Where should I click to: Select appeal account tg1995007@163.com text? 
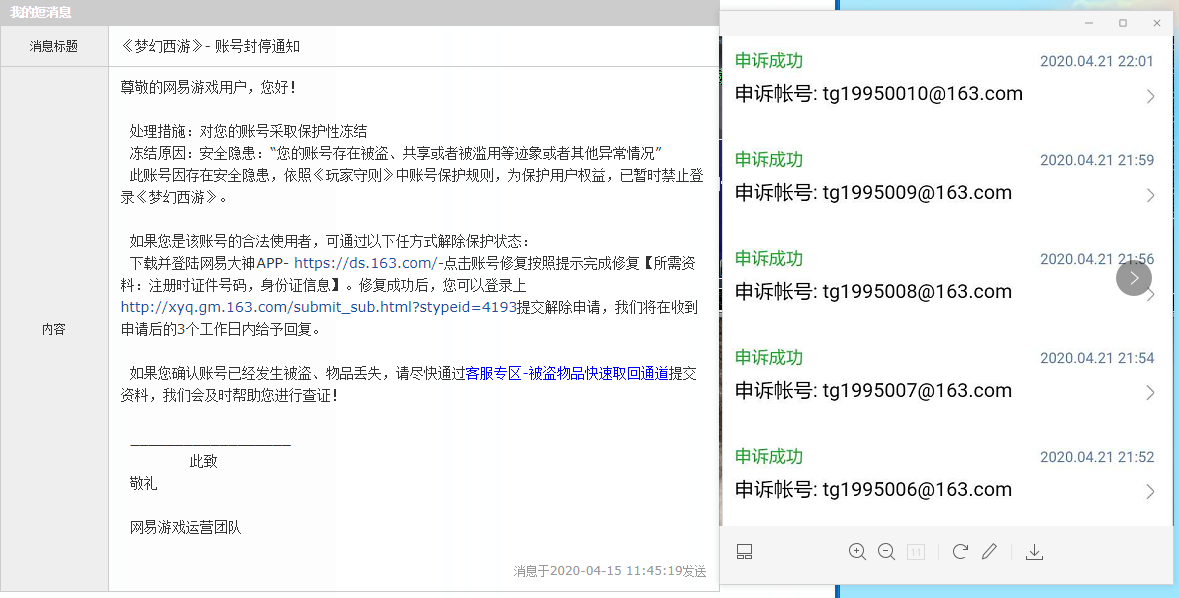coord(917,390)
